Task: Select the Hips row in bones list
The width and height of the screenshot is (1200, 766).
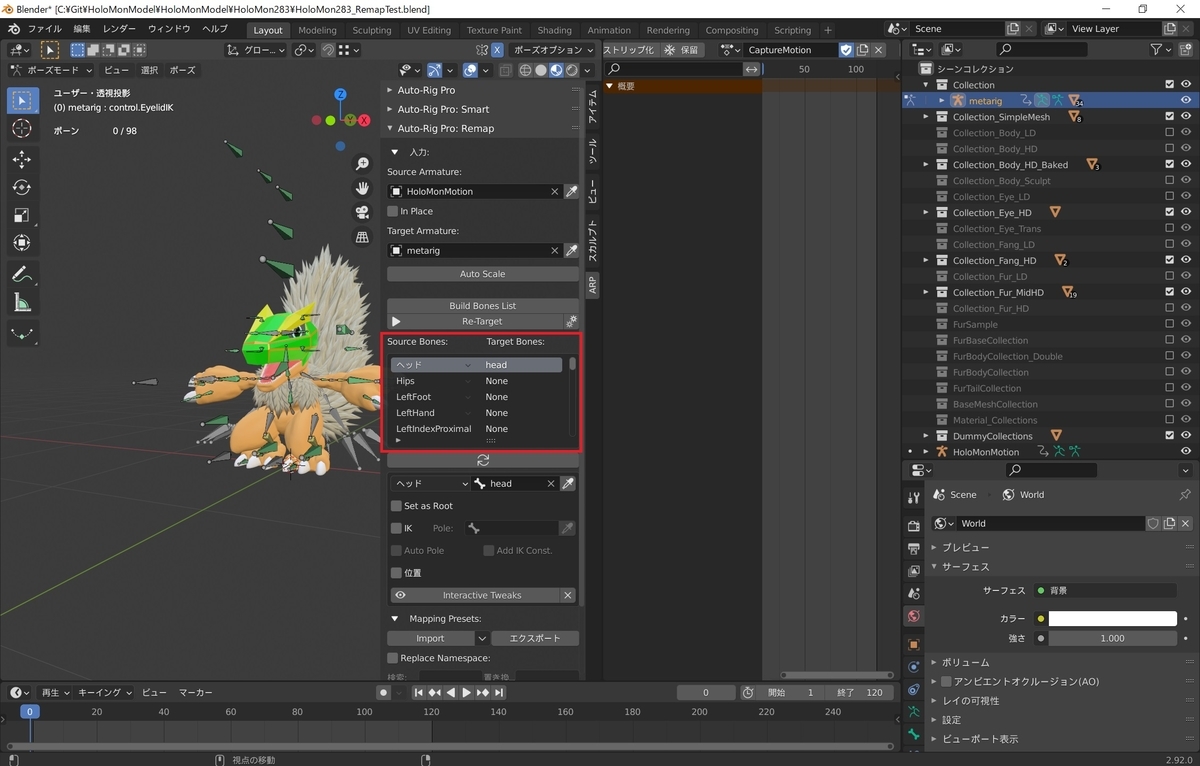Action: click(x=476, y=381)
